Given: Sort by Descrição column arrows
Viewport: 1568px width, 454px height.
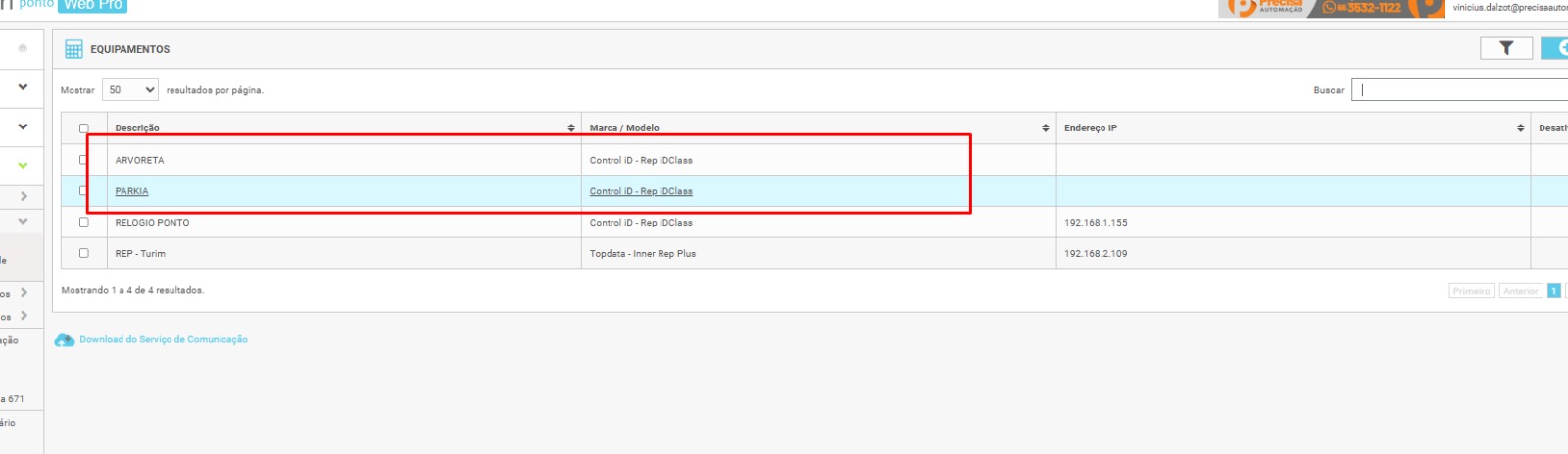Looking at the screenshot, I should pyautogui.click(x=571, y=128).
